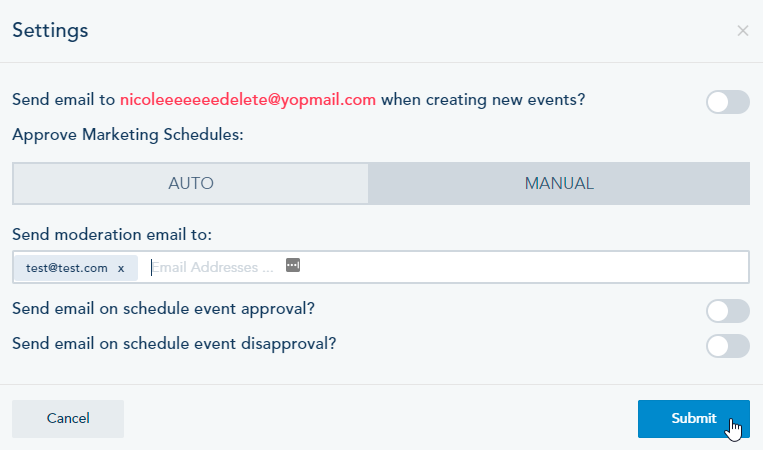Select MANUAL approval mode
This screenshot has width=763, height=450.
pyautogui.click(x=559, y=183)
